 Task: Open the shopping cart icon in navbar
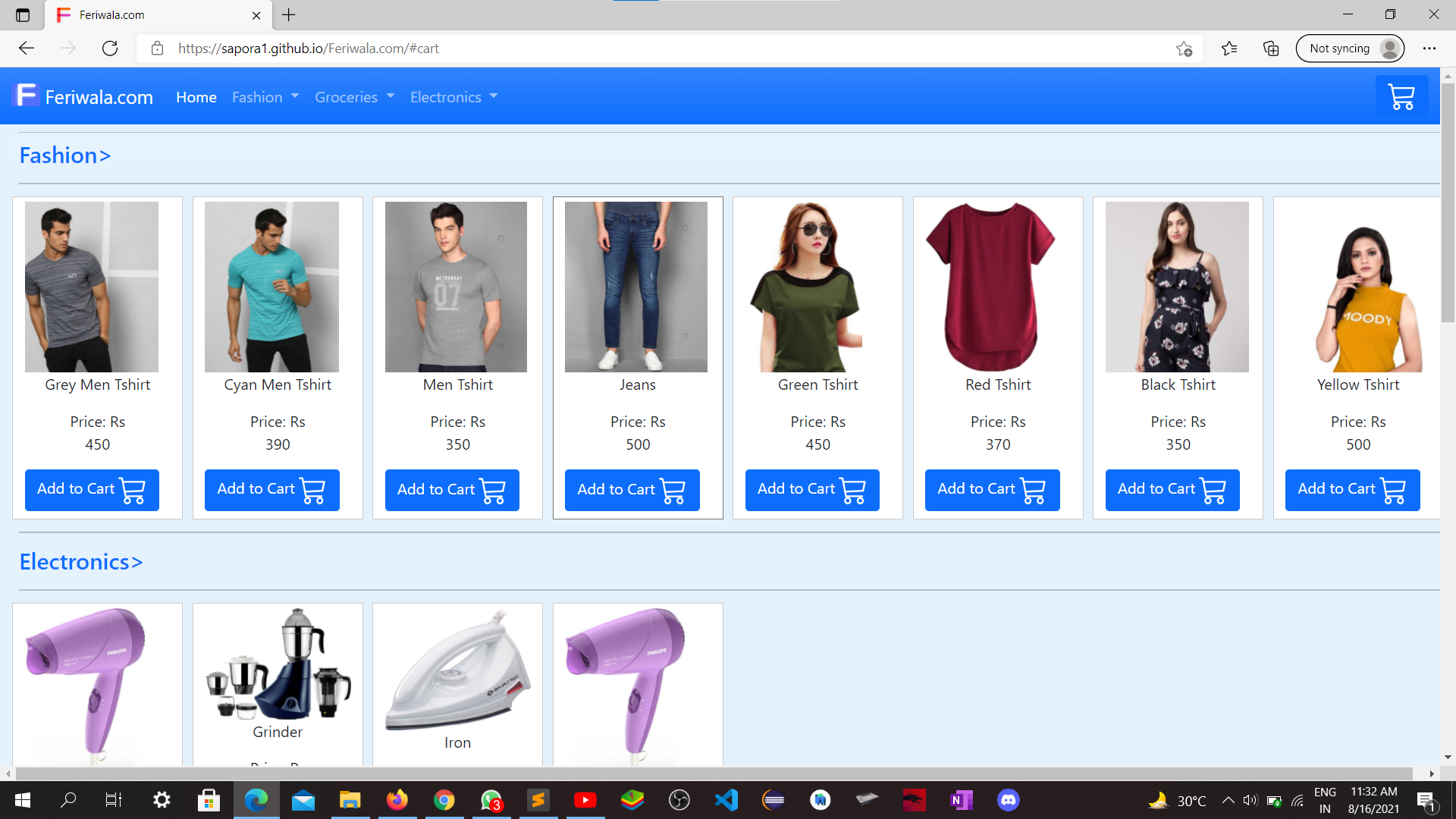click(x=1401, y=96)
